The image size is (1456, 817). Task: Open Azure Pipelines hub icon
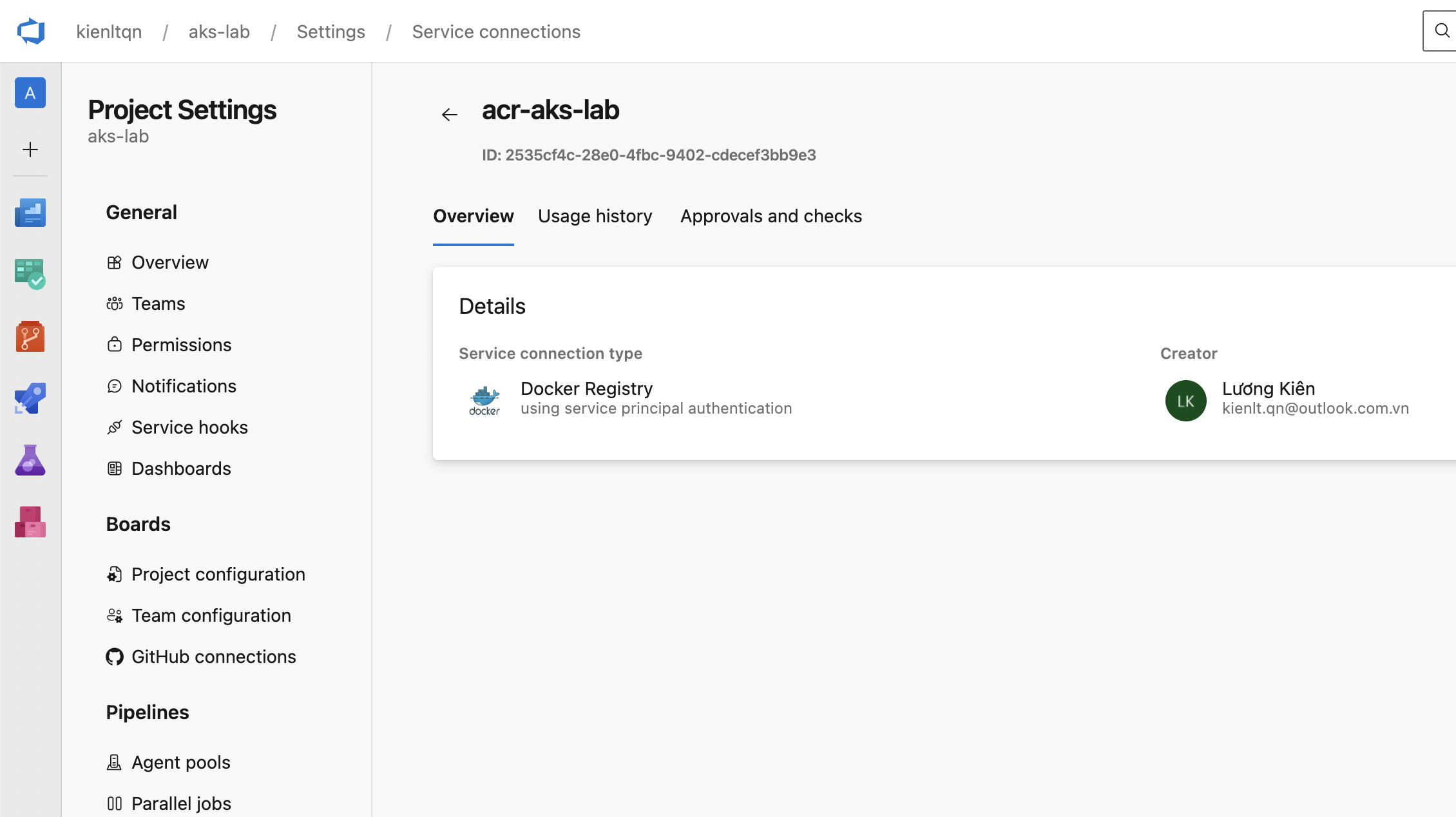30,398
